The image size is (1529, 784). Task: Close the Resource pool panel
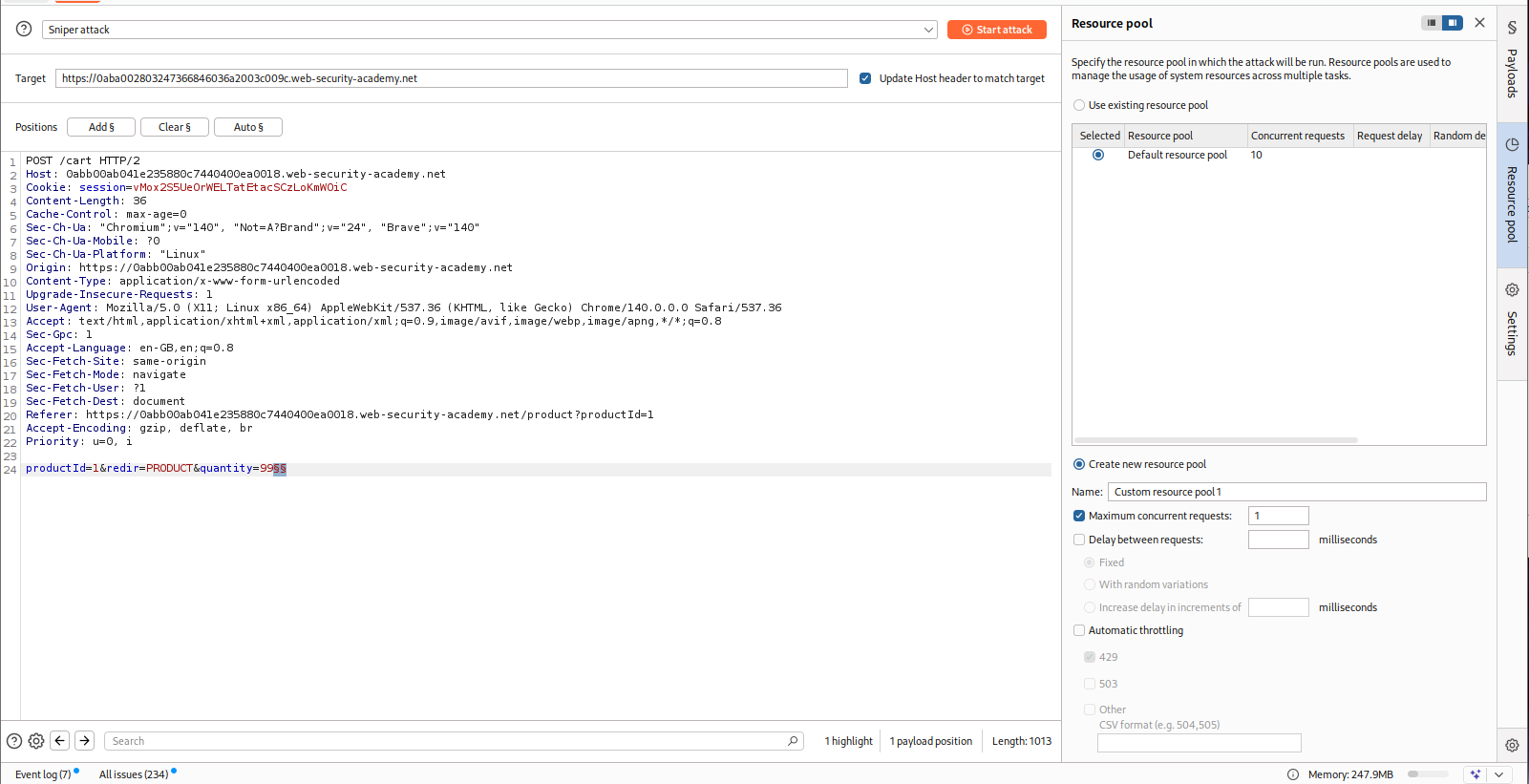point(1479,23)
